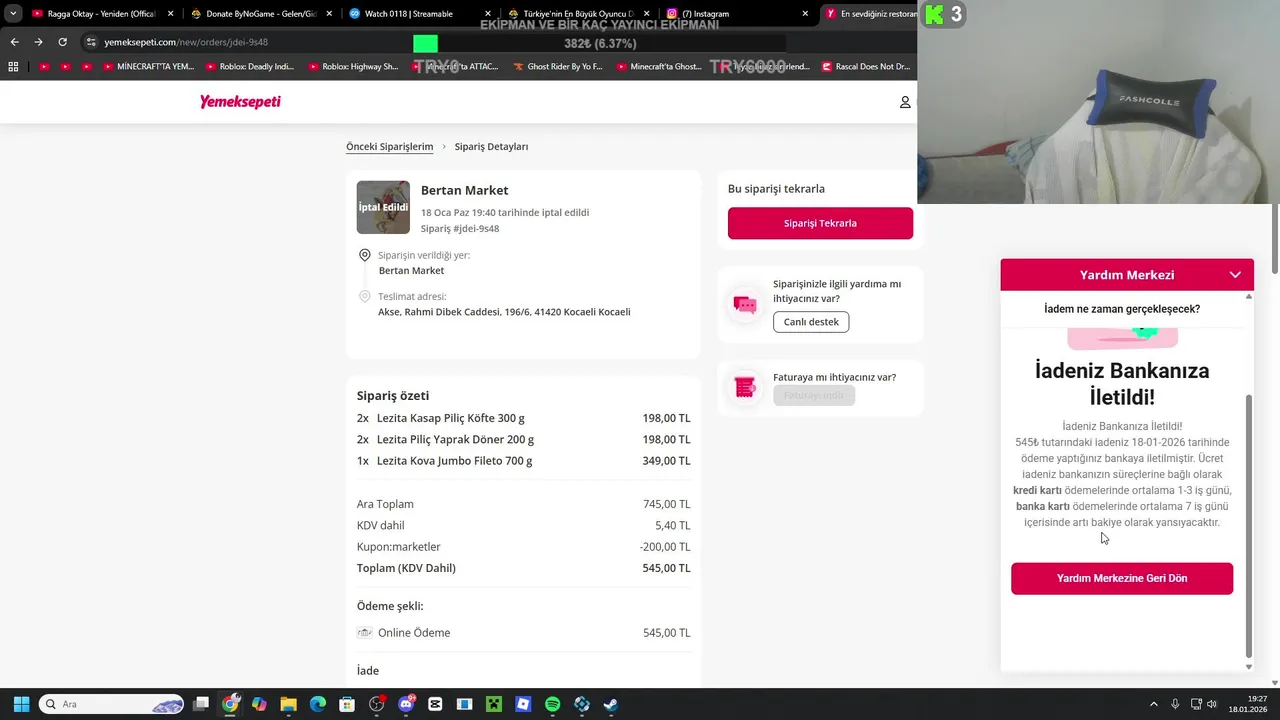This screenshot has width=1280, height=720.
Task: Click the Yemeksepeti logo
Action: tap(240, 102)
